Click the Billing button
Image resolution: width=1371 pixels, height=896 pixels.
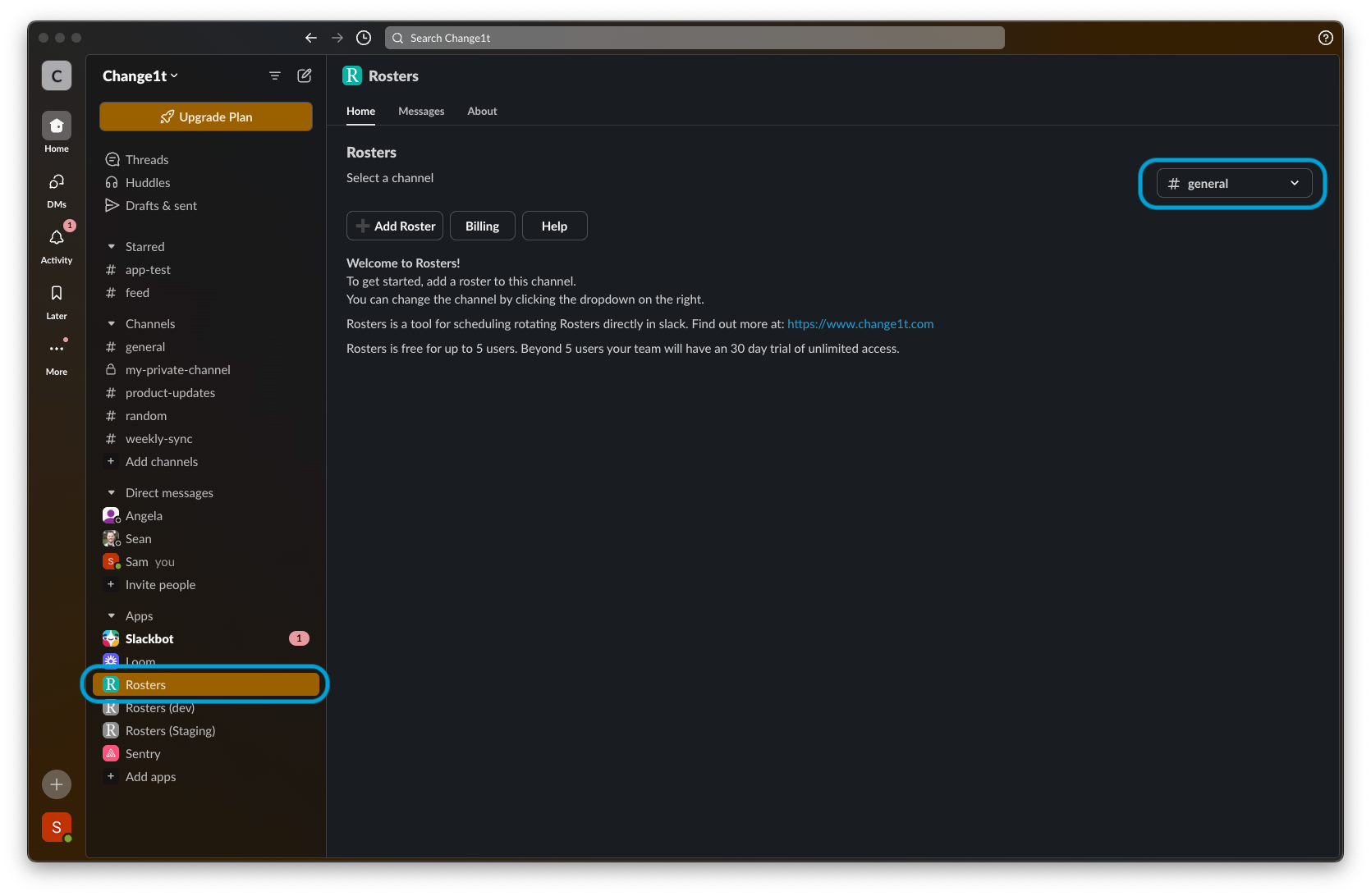[483, 226]
